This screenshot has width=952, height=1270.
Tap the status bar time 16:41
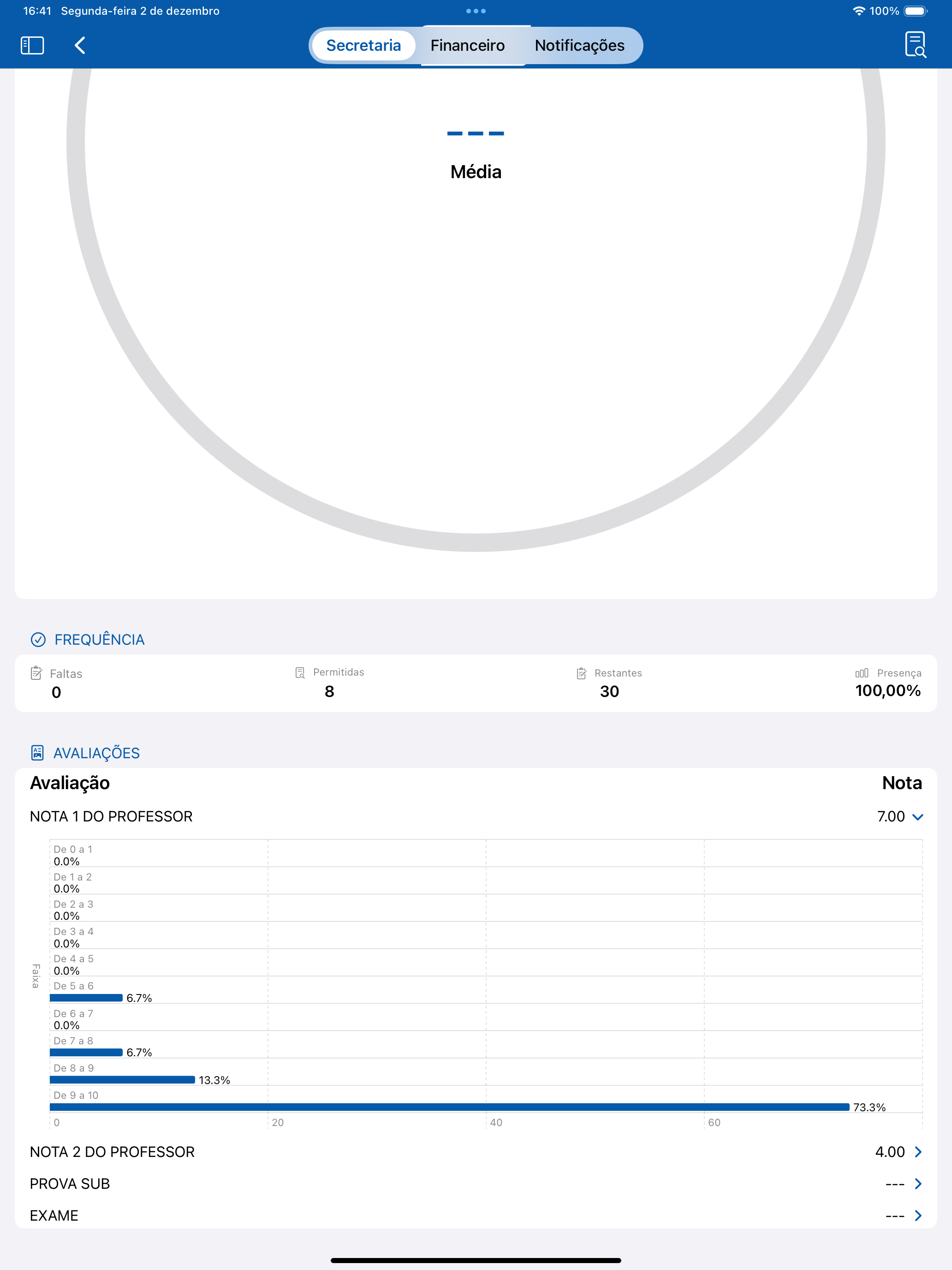click(x=37, y=11)
